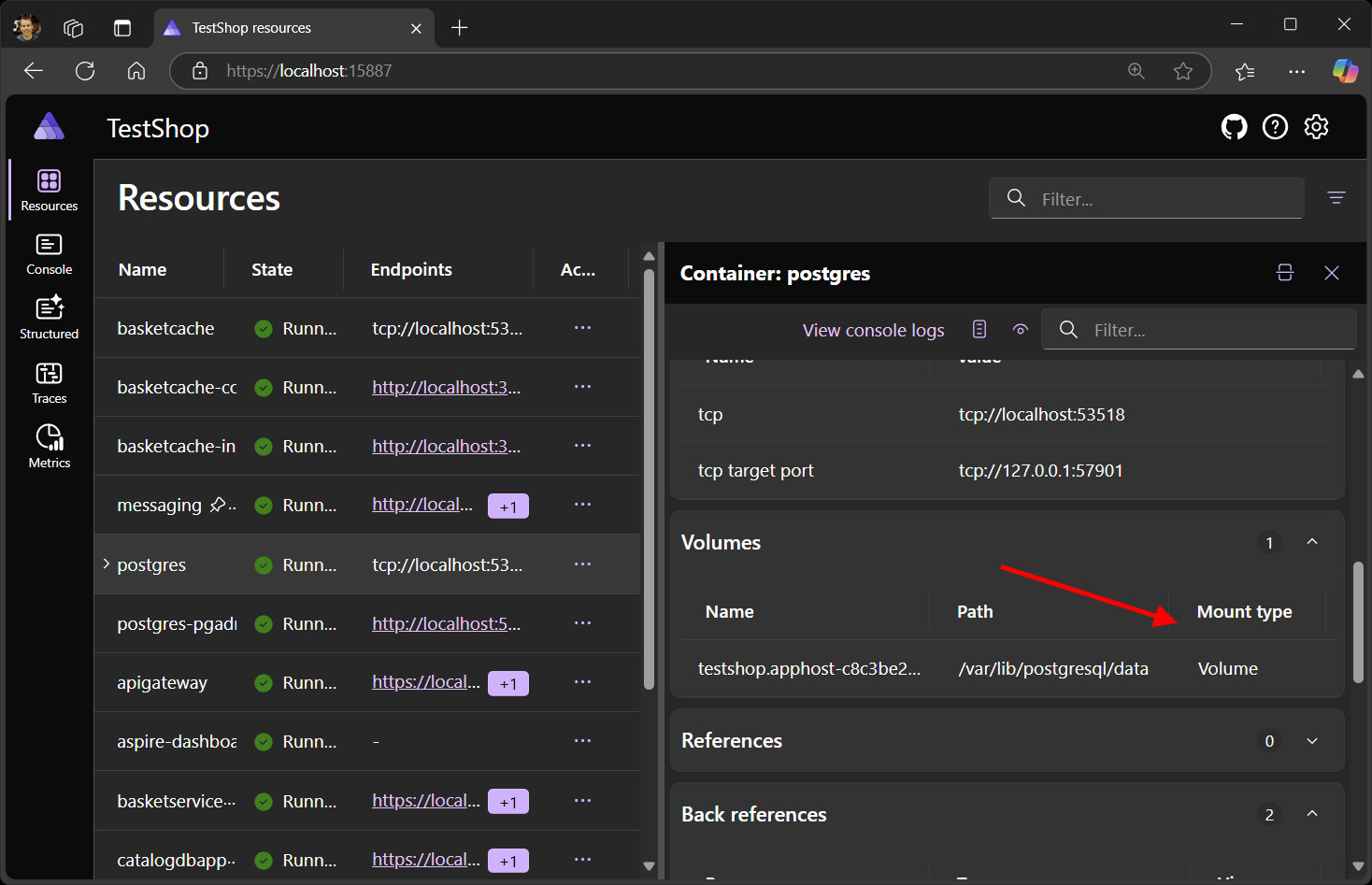Open messaging http endpoint link
The height and width of the screenshot is (885, 1372).
tap(422, 505)
